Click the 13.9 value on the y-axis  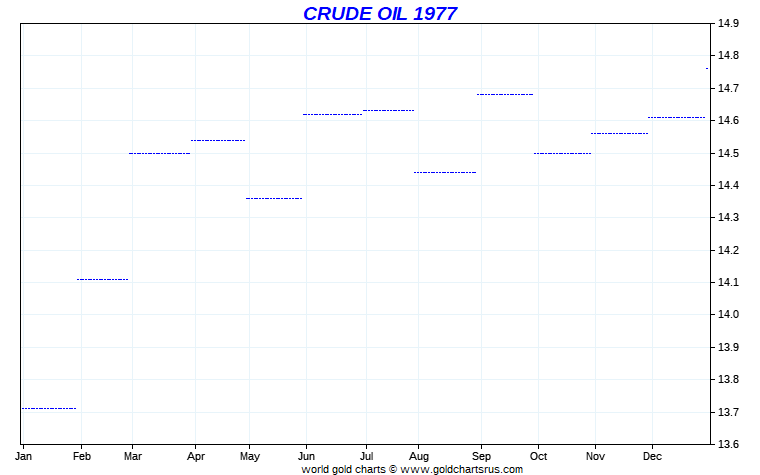pyautogui.click(x=728, y=348)
